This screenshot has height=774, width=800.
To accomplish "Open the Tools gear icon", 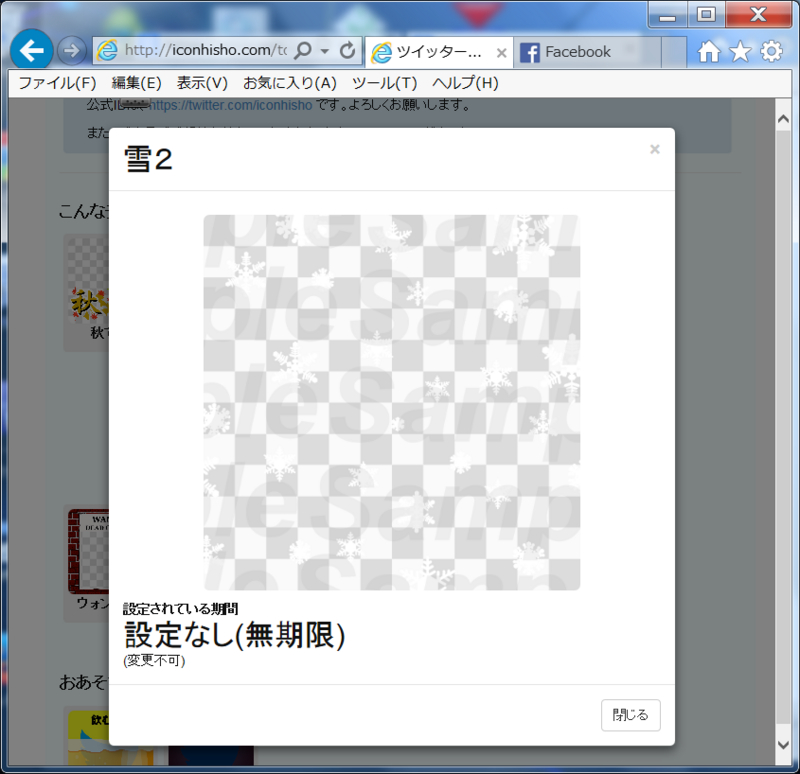I will tap(771, 52).
